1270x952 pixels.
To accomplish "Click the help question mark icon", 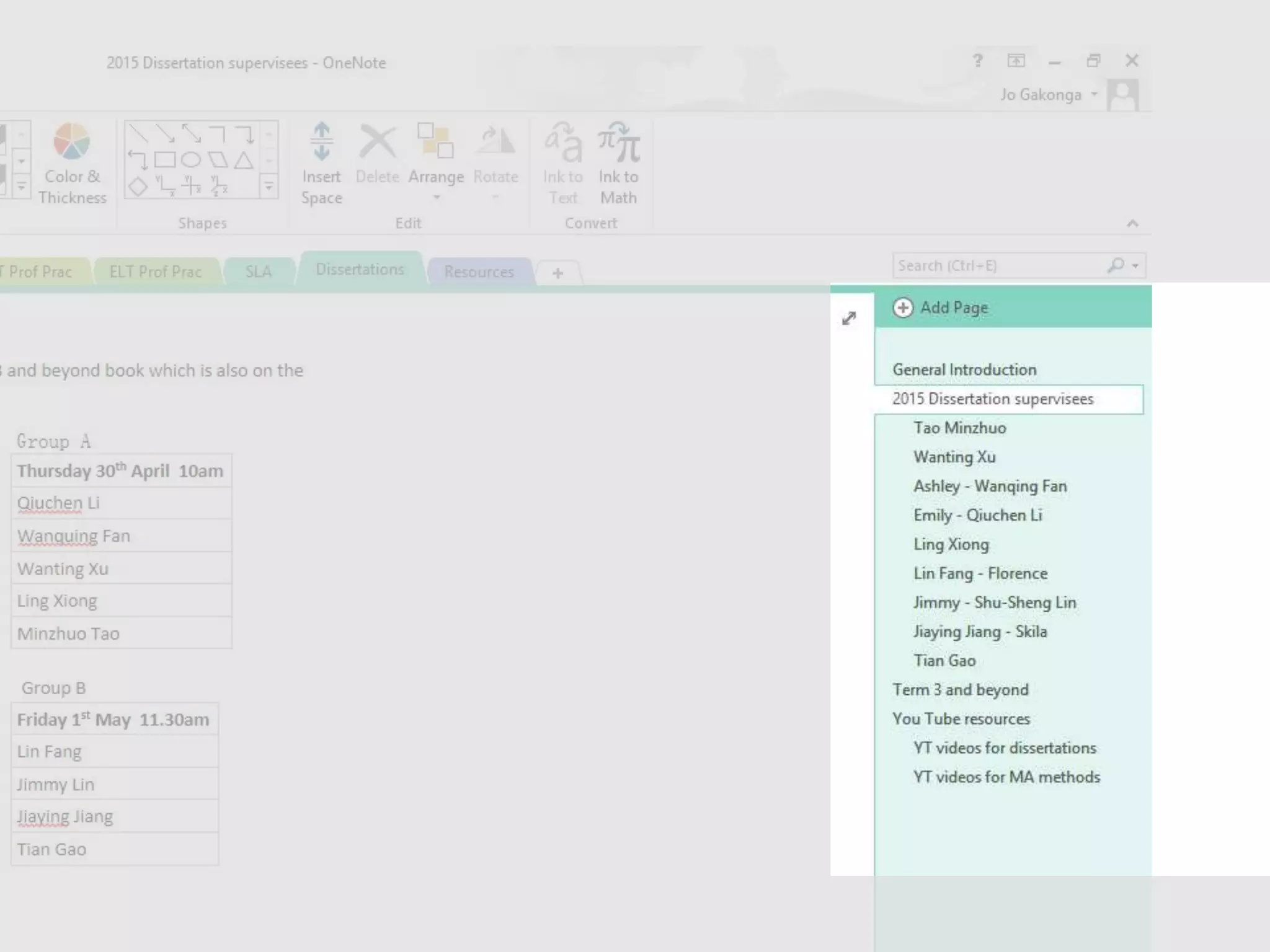I will point(978,61).
